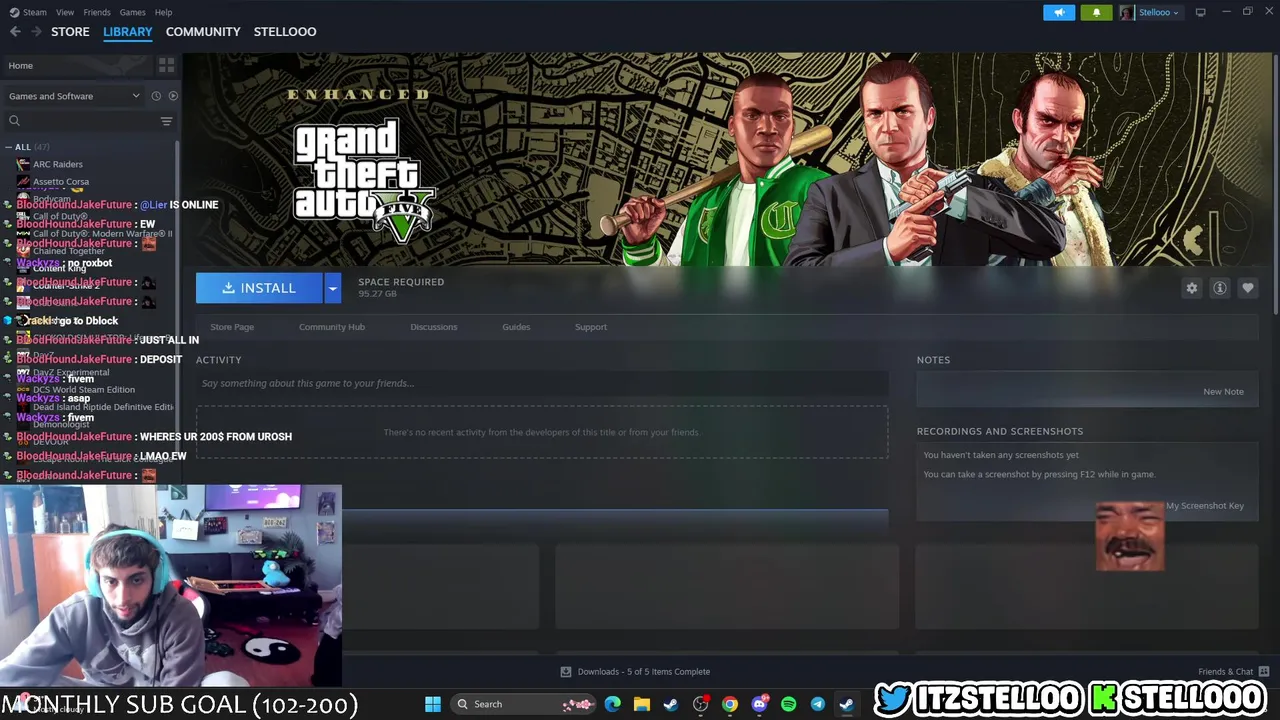The height and width of the screenshot is (720, 1280).
Task: Go back with the left arrow
Action: 15,32
